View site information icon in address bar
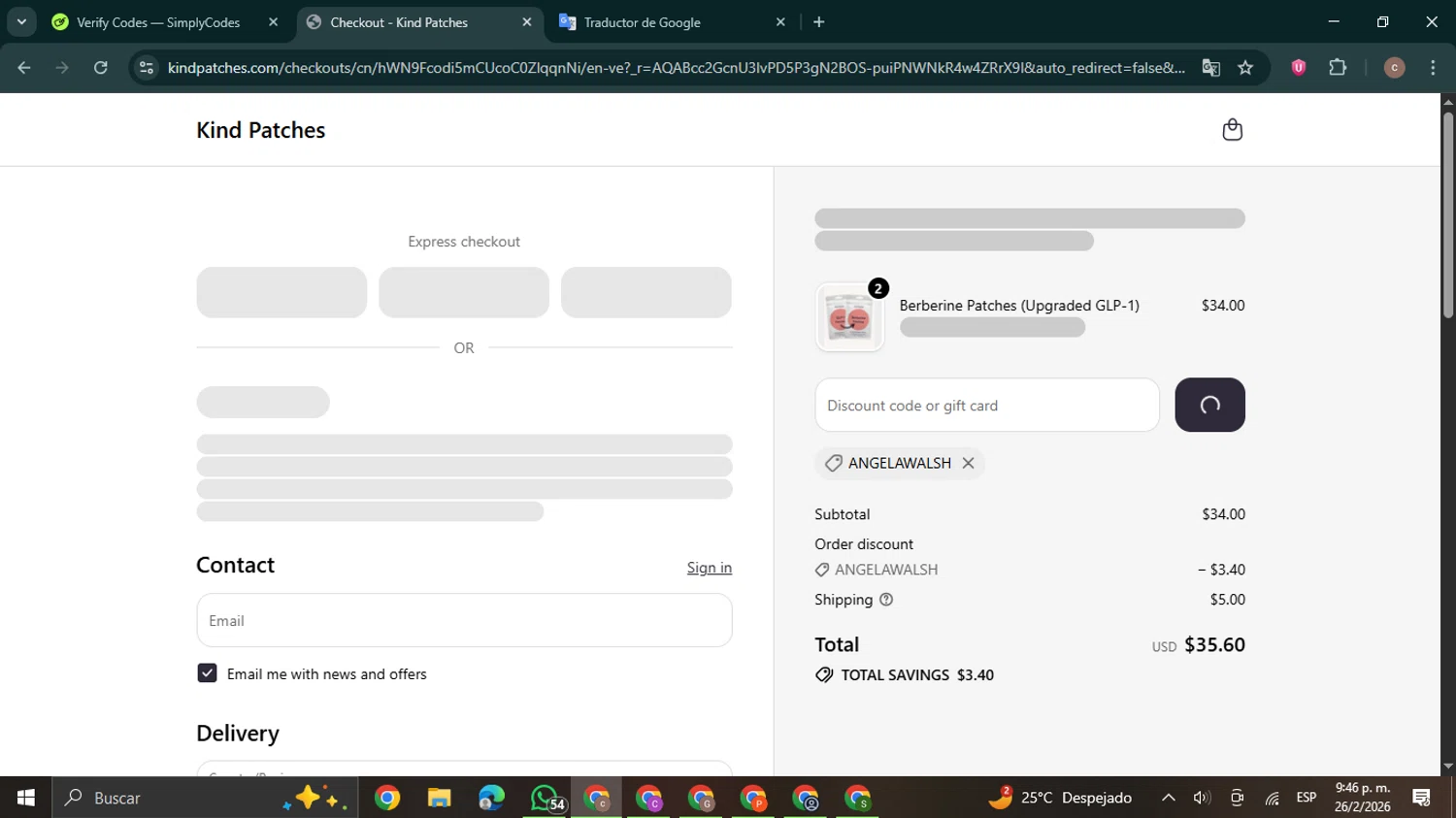 (x=147, y=68)
